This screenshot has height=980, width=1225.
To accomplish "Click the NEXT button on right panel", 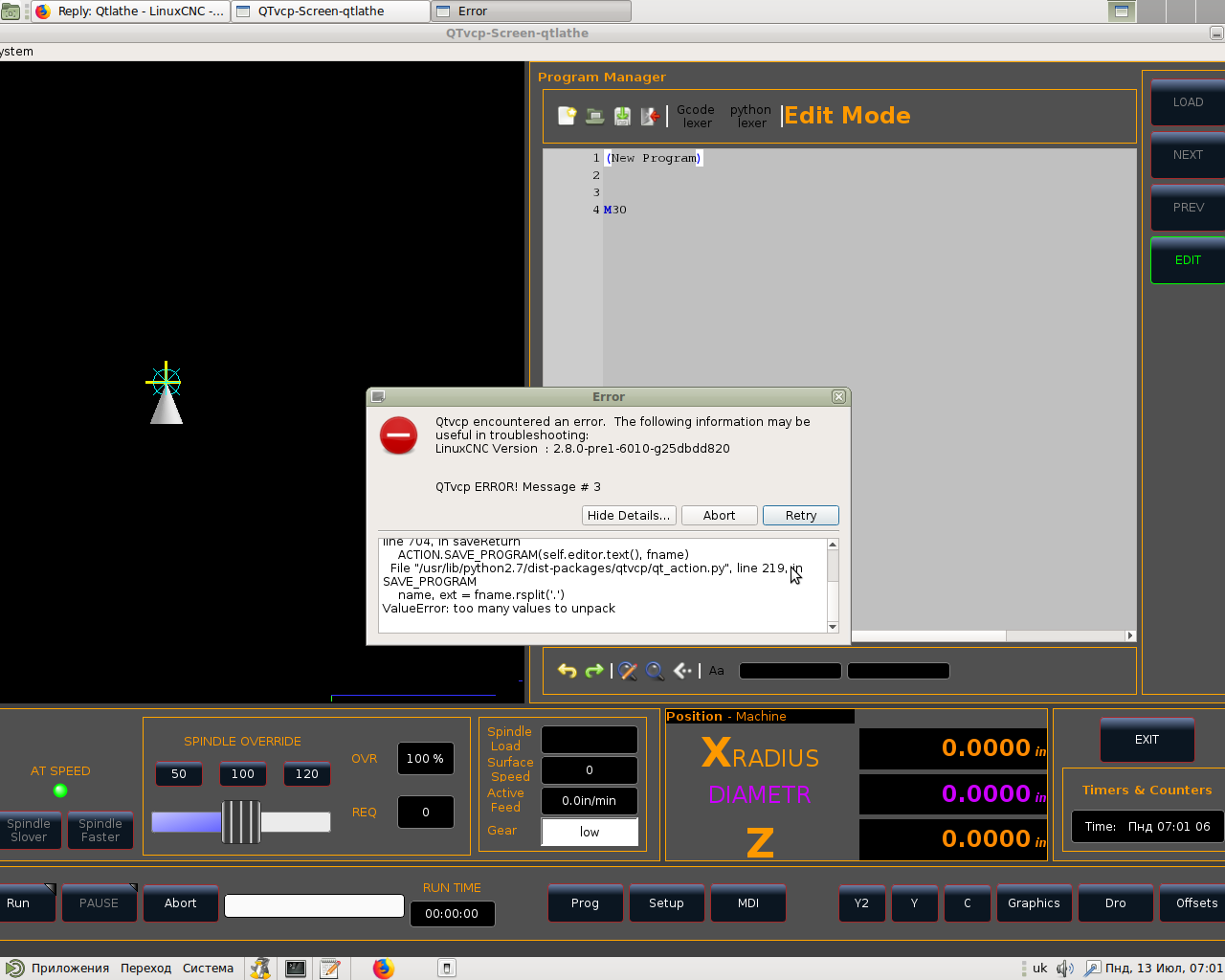I will pyautogui.click(x=1188, y=155).
